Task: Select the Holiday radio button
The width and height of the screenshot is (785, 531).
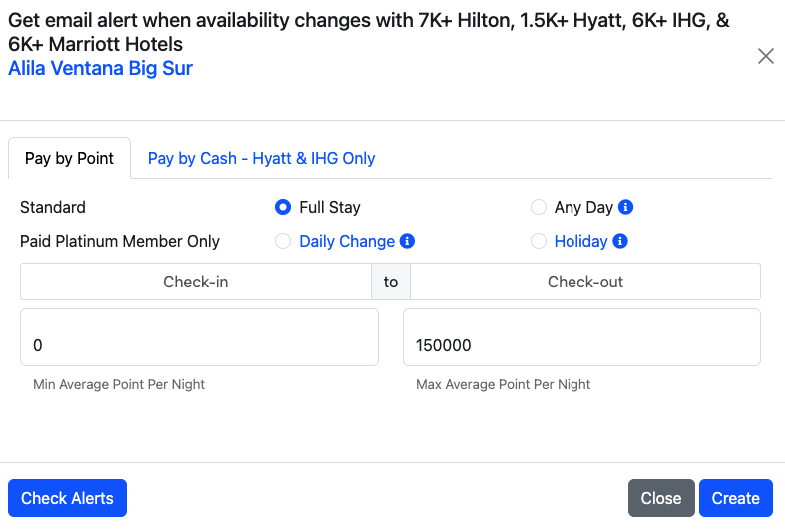Action: [x=539, y=241]
